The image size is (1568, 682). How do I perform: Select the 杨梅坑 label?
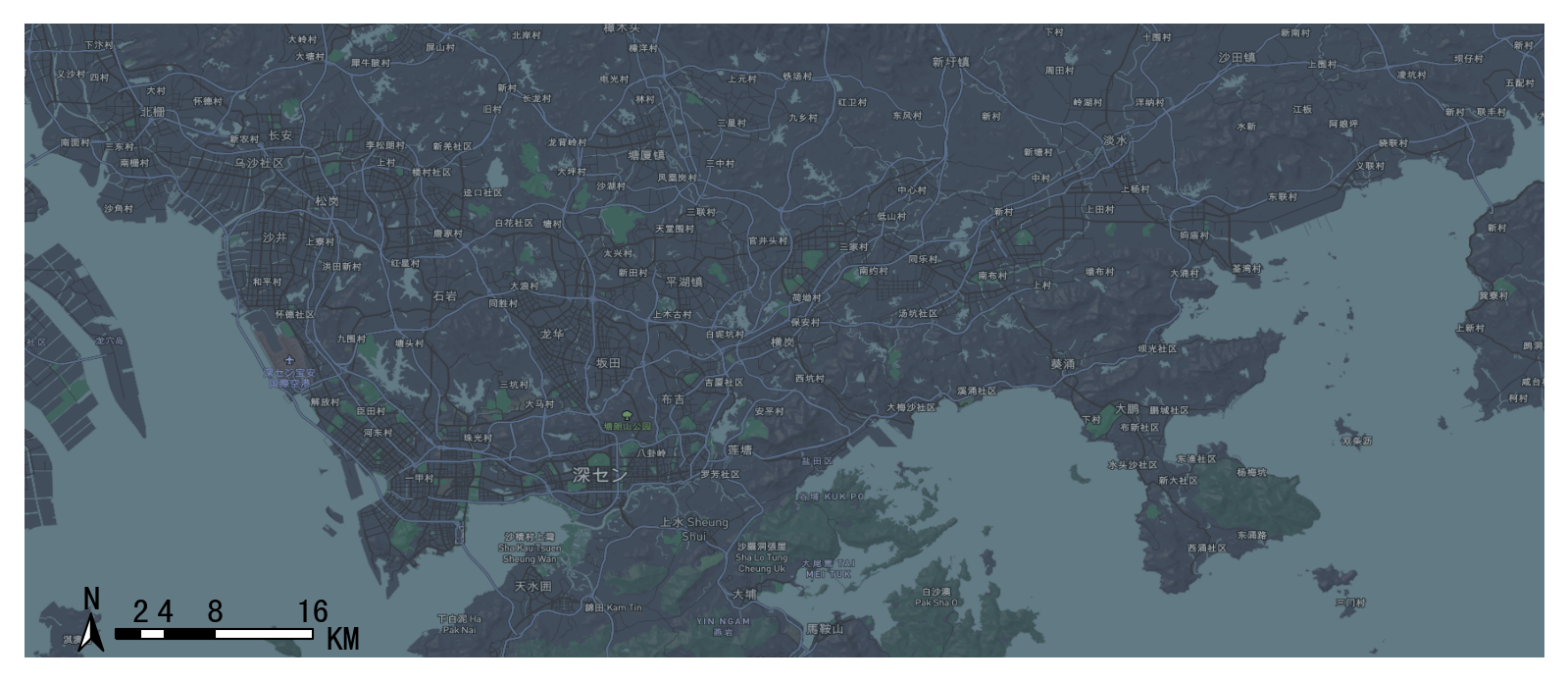coord(1251,472)
